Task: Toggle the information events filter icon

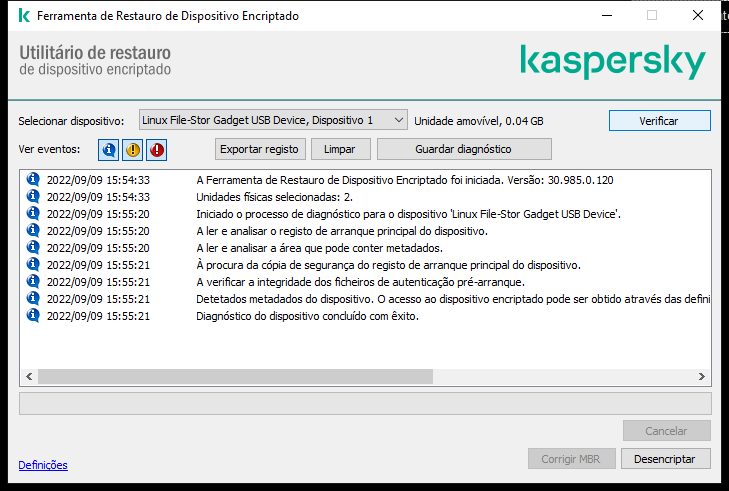Action: point(108,150)
